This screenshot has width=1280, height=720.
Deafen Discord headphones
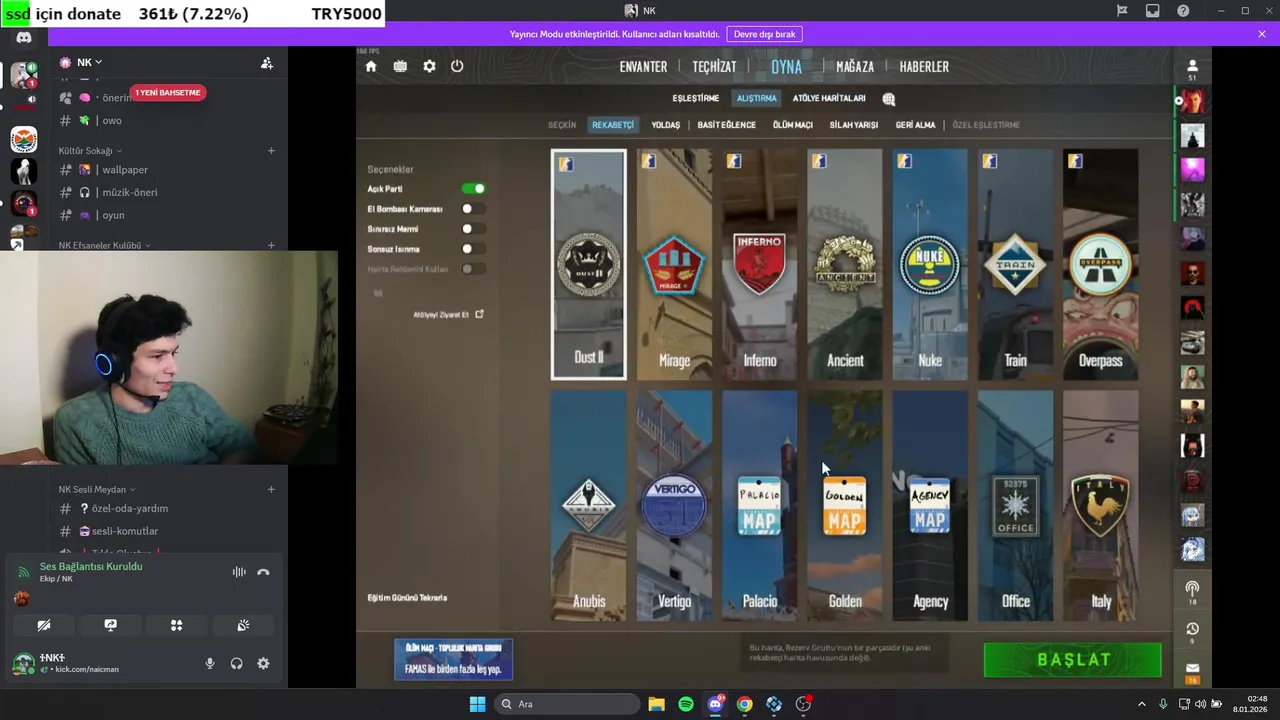pos(236,663)
